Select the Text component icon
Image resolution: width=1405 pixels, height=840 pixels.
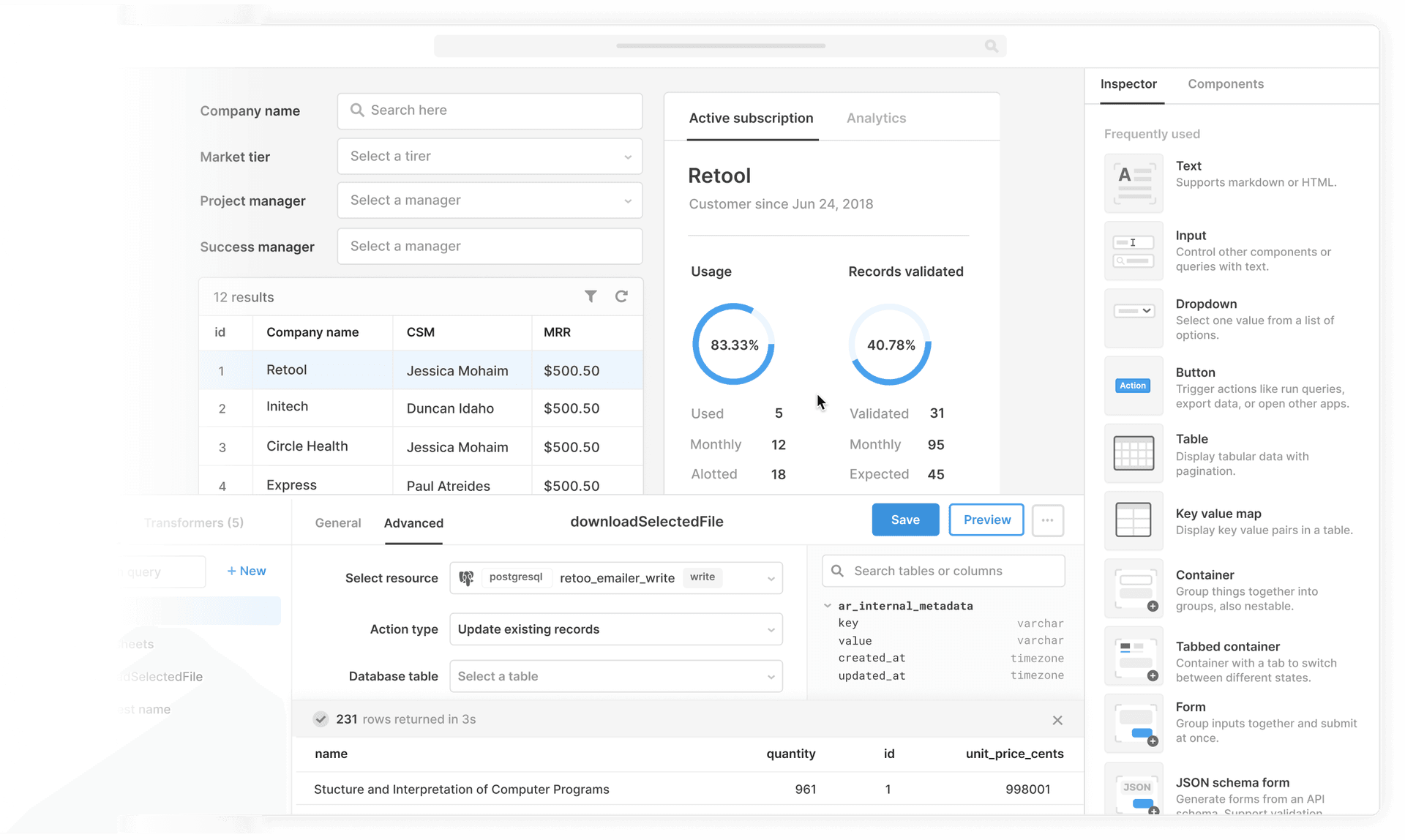tap(1134, 183)
